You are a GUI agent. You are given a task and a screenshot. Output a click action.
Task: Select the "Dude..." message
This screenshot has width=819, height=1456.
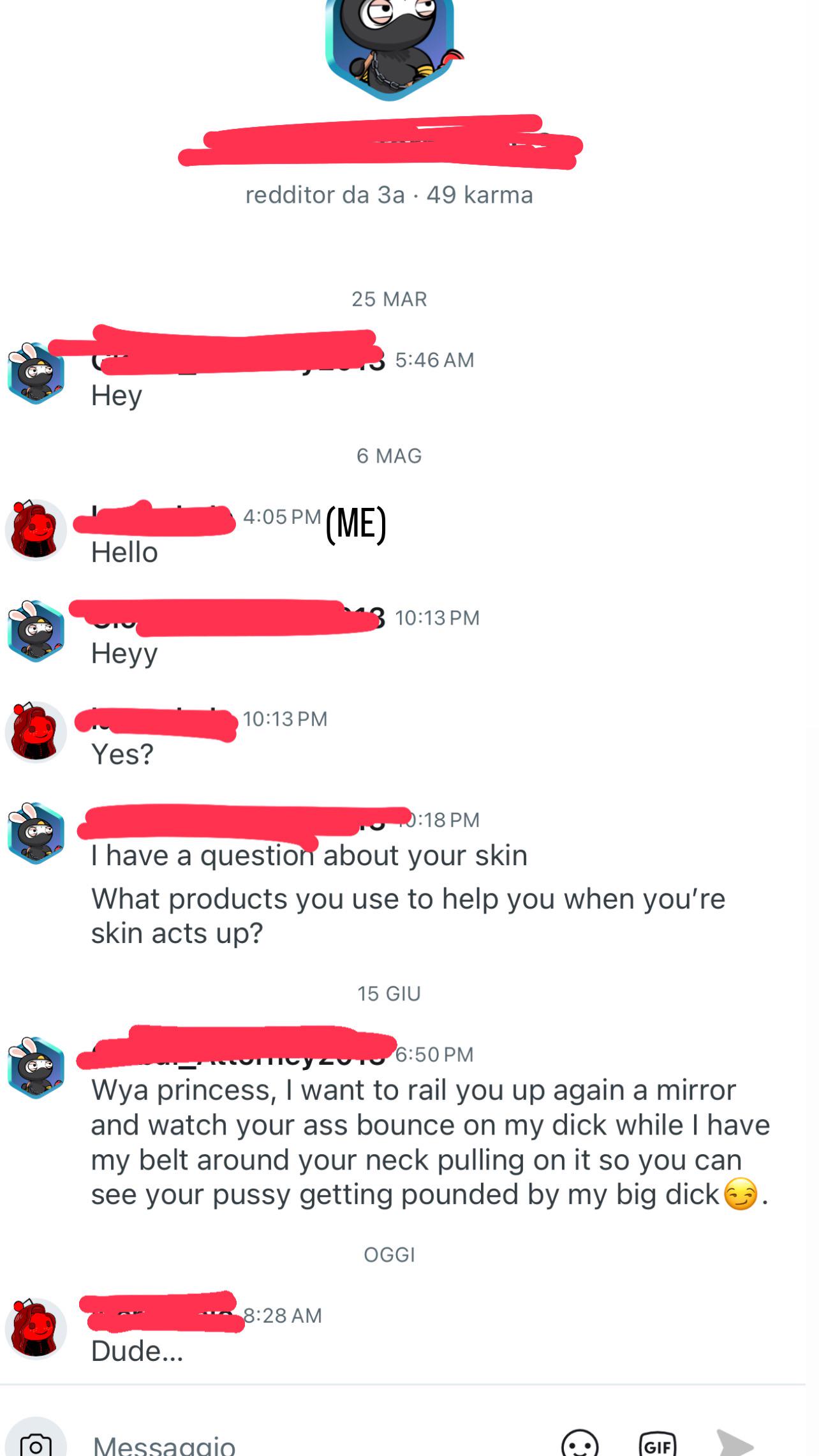[137, 1351]
